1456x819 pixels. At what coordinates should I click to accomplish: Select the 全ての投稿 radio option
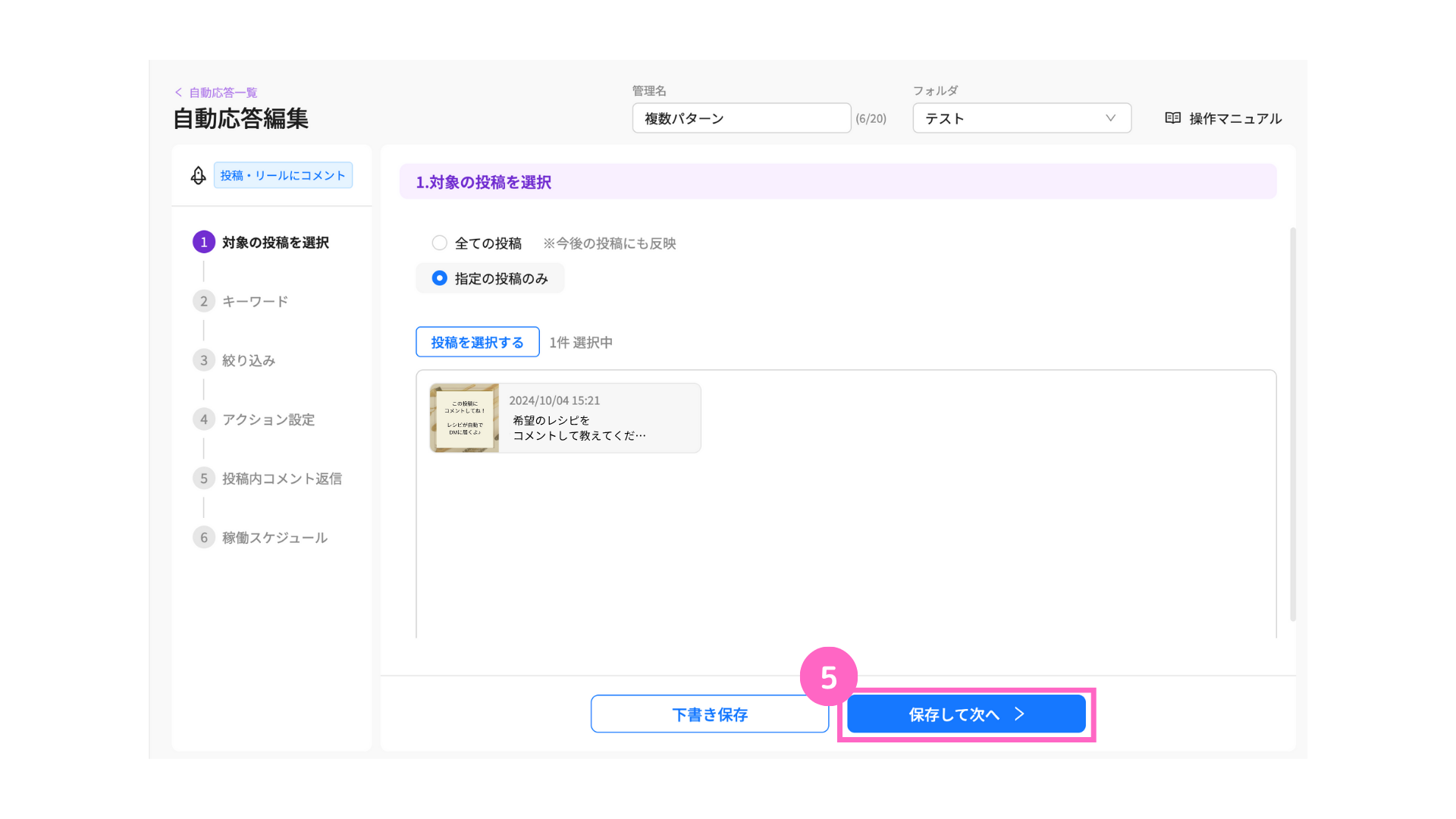(x=439, y=243)
